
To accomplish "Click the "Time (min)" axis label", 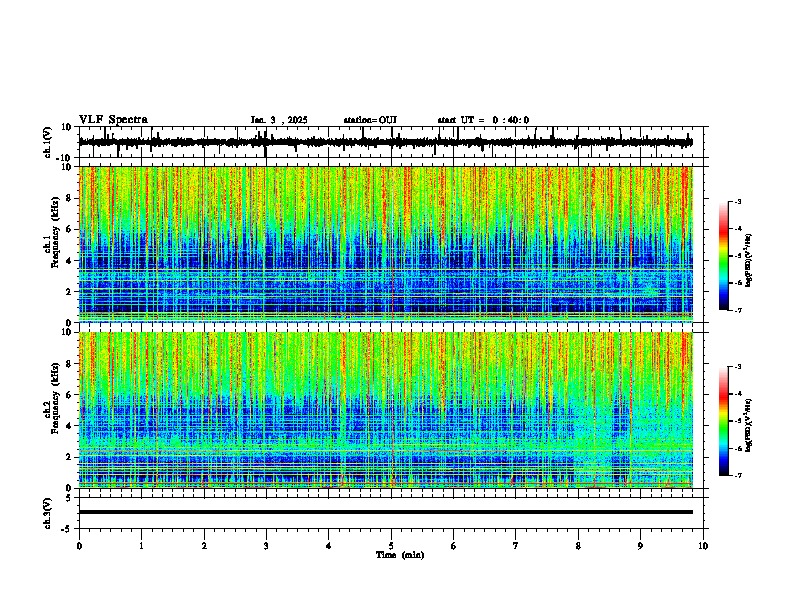I will coord(400,555).
